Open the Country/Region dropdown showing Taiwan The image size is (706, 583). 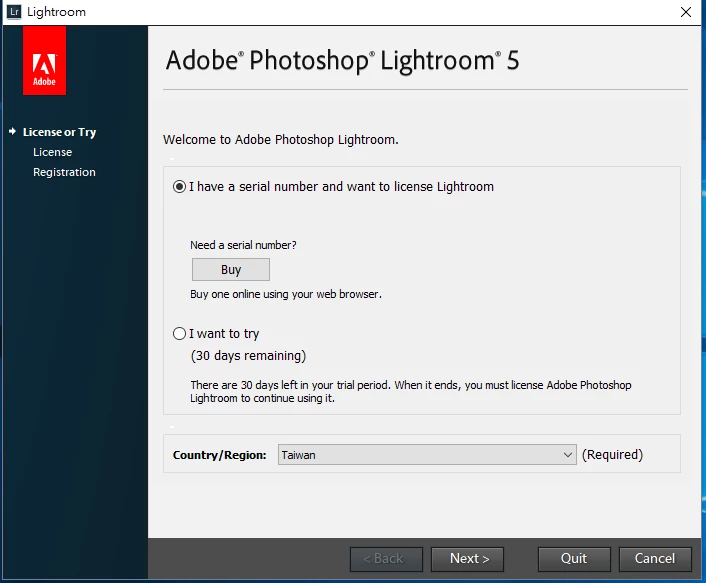[427, 454]
